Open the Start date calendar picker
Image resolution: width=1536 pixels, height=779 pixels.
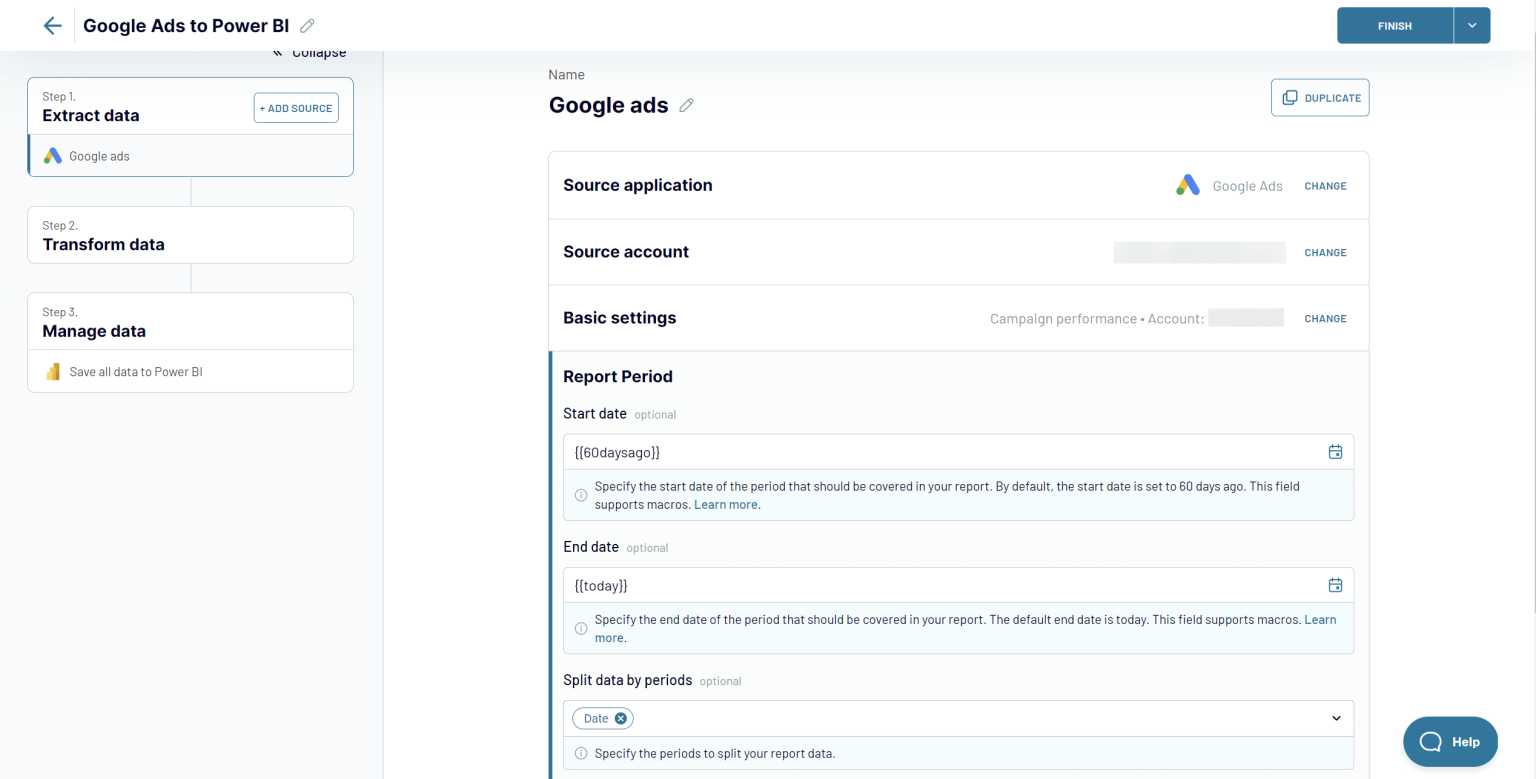[1334, 452]
